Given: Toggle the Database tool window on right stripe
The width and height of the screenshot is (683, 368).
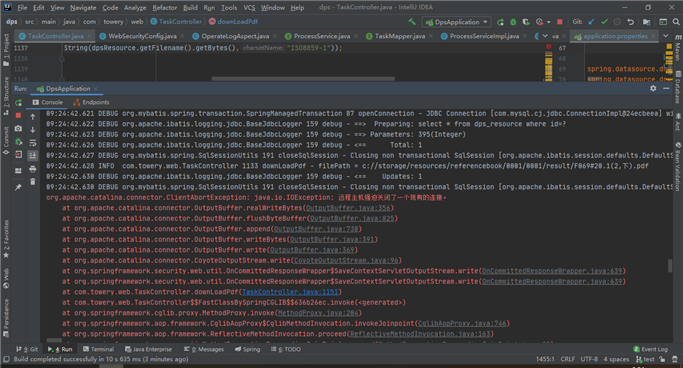Looking at the screenshot, I should pyautogui.click(x=678, y=87).
